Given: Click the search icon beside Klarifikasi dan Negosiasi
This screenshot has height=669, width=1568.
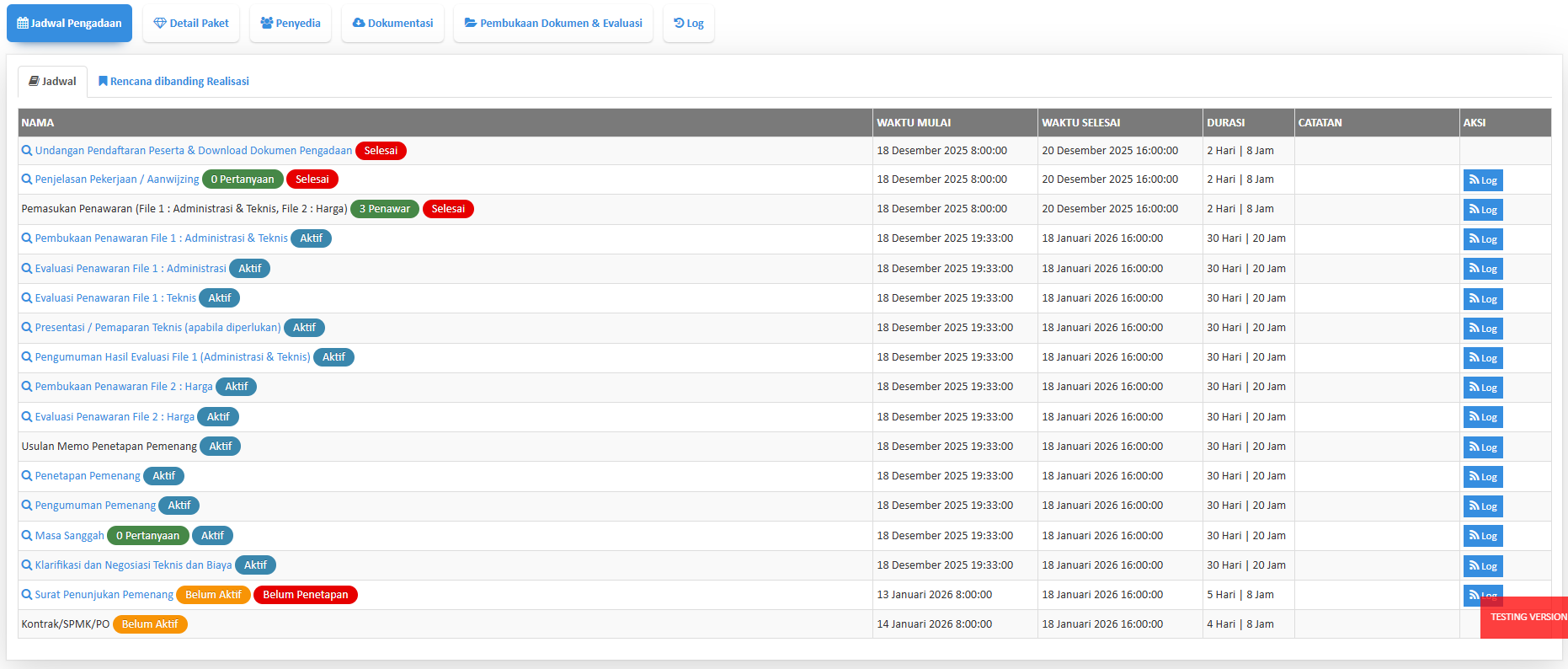Looking at the screenshot, I should point(27,565).
